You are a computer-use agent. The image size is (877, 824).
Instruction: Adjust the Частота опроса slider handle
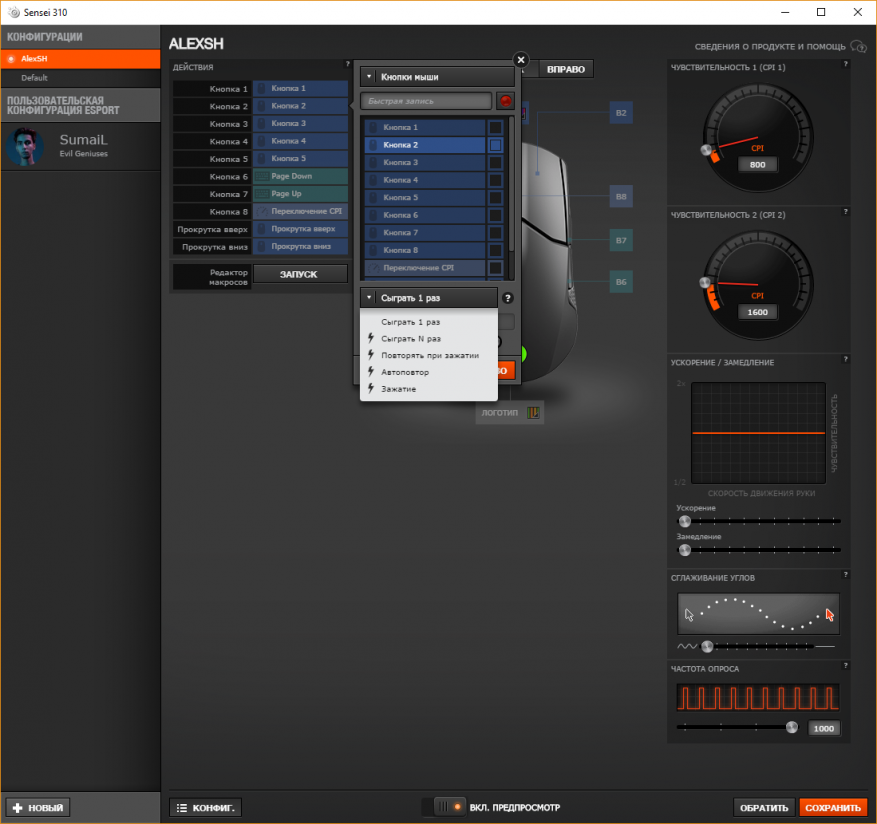coord(791,727)
